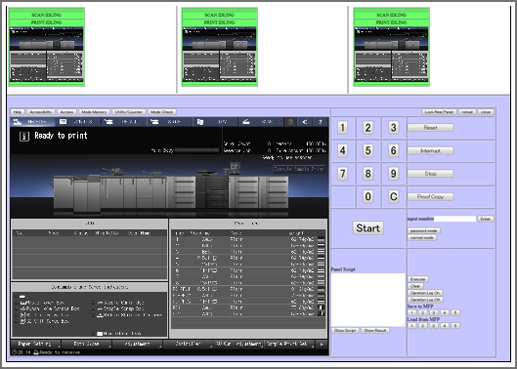Select the first scanner status thumbnail
This screenshot has width=517, height=369.
pyautogui.click(x=47, y=47)
